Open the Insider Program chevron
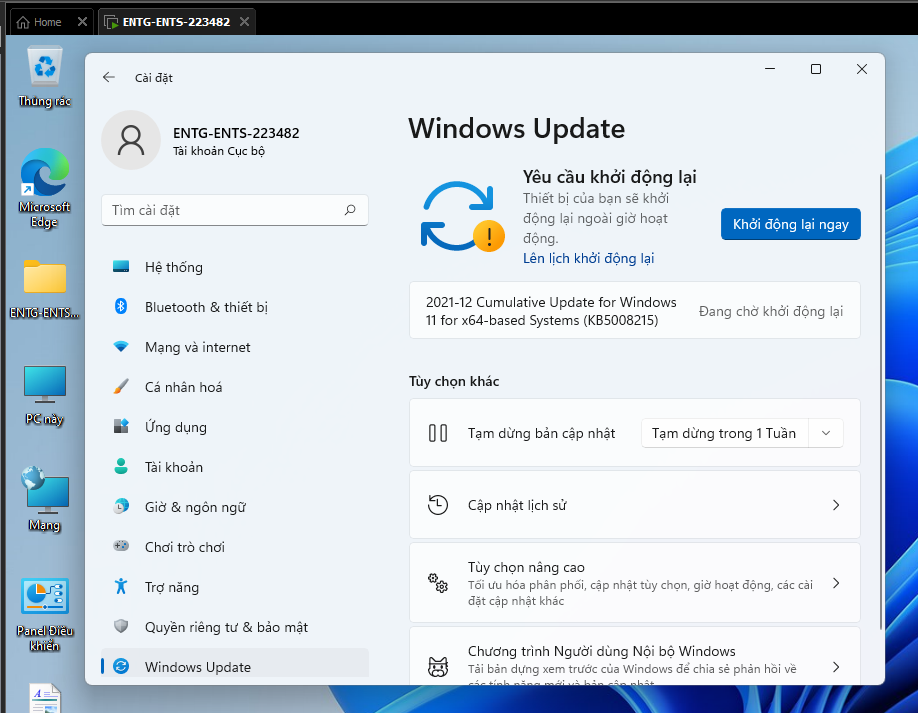Image resolution: width=918 pixels, height=713 pixels. (x=836, y=667)
